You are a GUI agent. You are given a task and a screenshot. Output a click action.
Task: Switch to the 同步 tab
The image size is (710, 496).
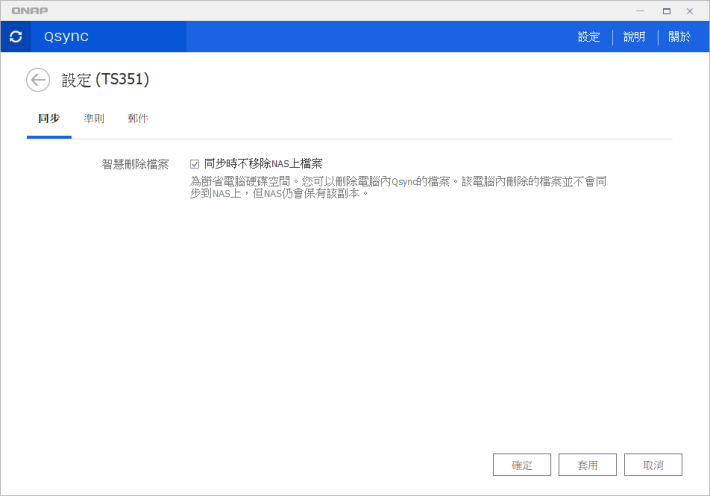(x=49, y=119)
